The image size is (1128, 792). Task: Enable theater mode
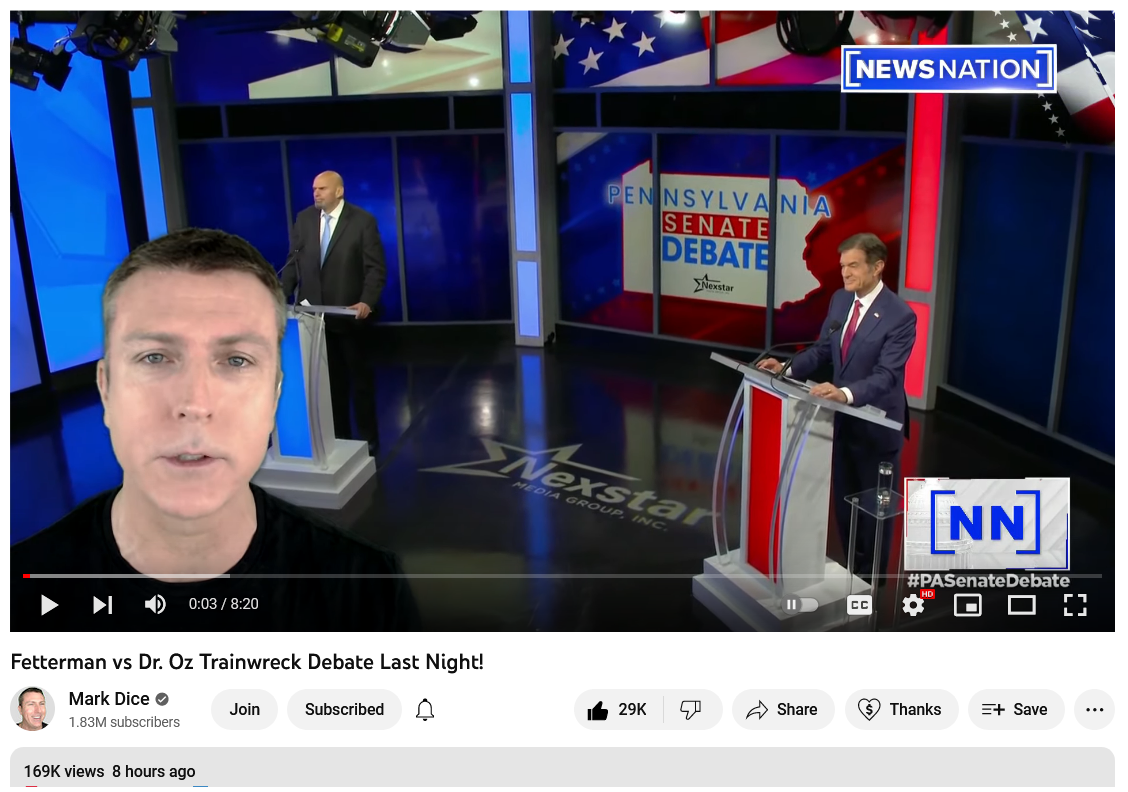click(1022, 605)
